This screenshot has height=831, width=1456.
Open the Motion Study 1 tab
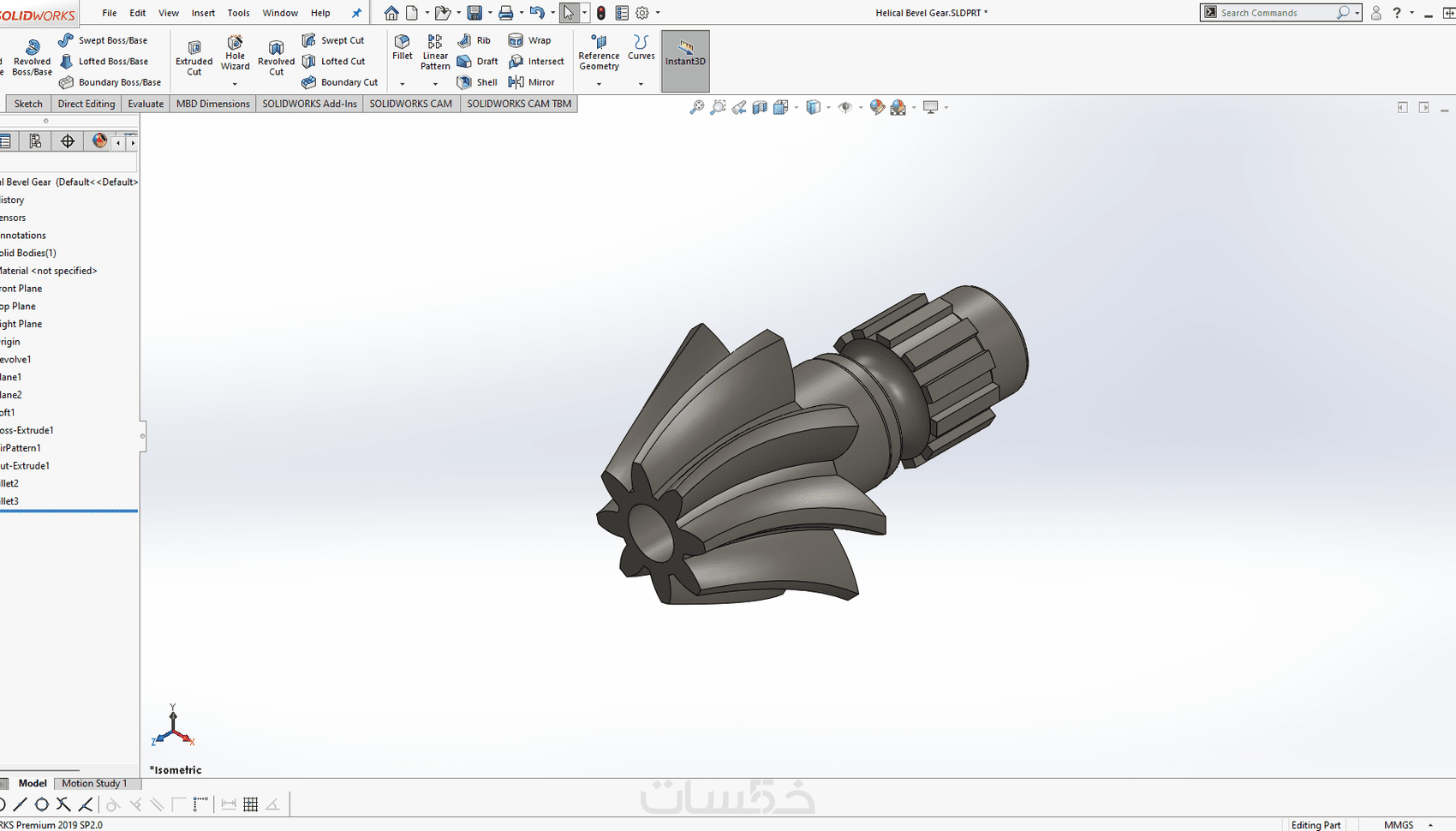[x=94, y=783]
